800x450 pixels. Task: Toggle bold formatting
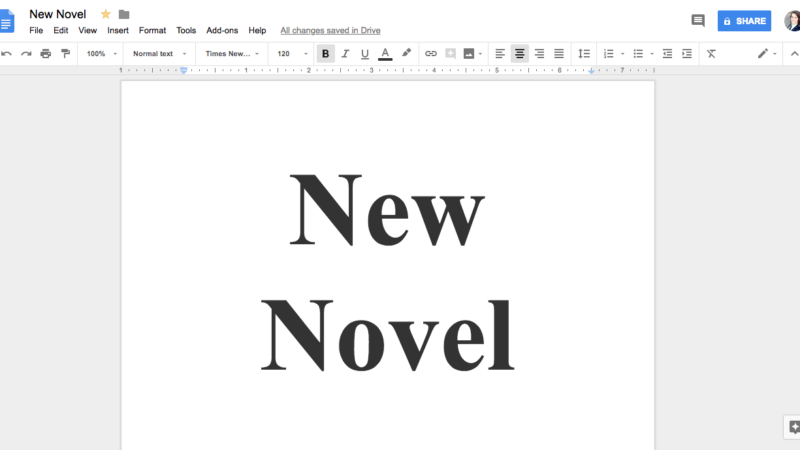[326, 54]
